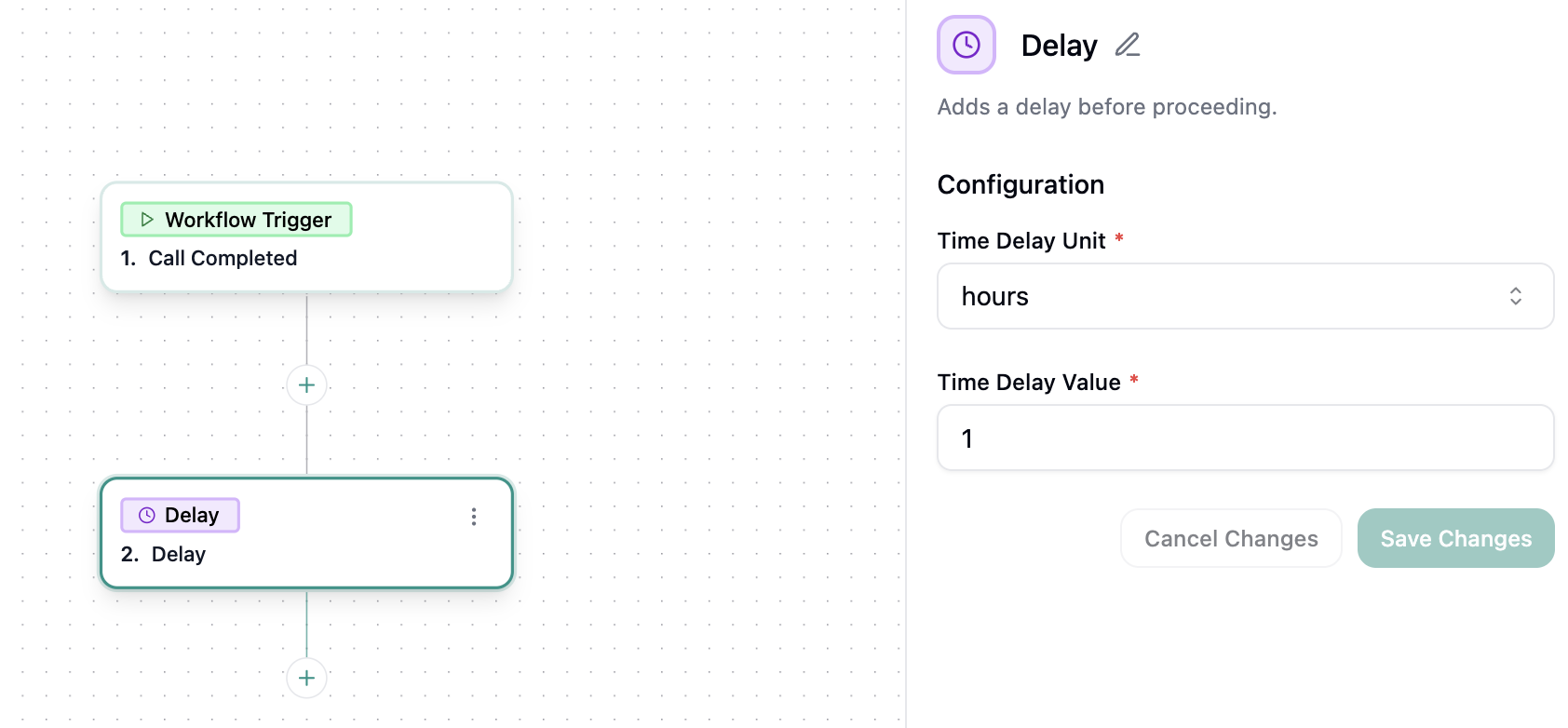The height and width of the screenshot is (728, 1568).
Task: Add a step after Call Completed trigger
Action: 306,384
